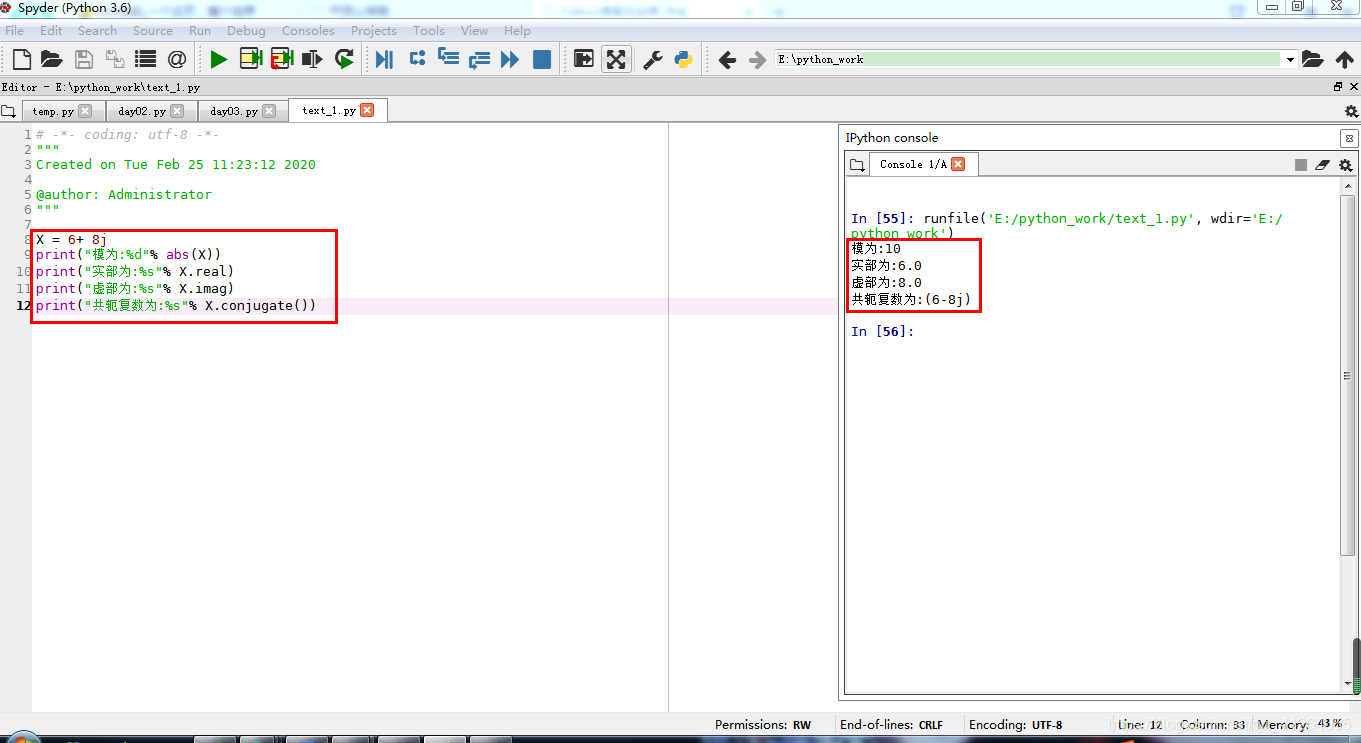Viewport: 1361px width, 743px height.
Task: Expand the working directory dropdown
Action: (1290, 60)
